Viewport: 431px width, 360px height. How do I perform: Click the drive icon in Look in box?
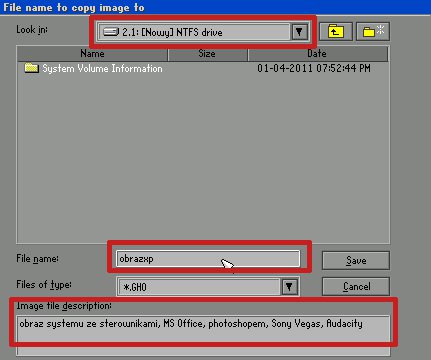(x=111, y=32)
